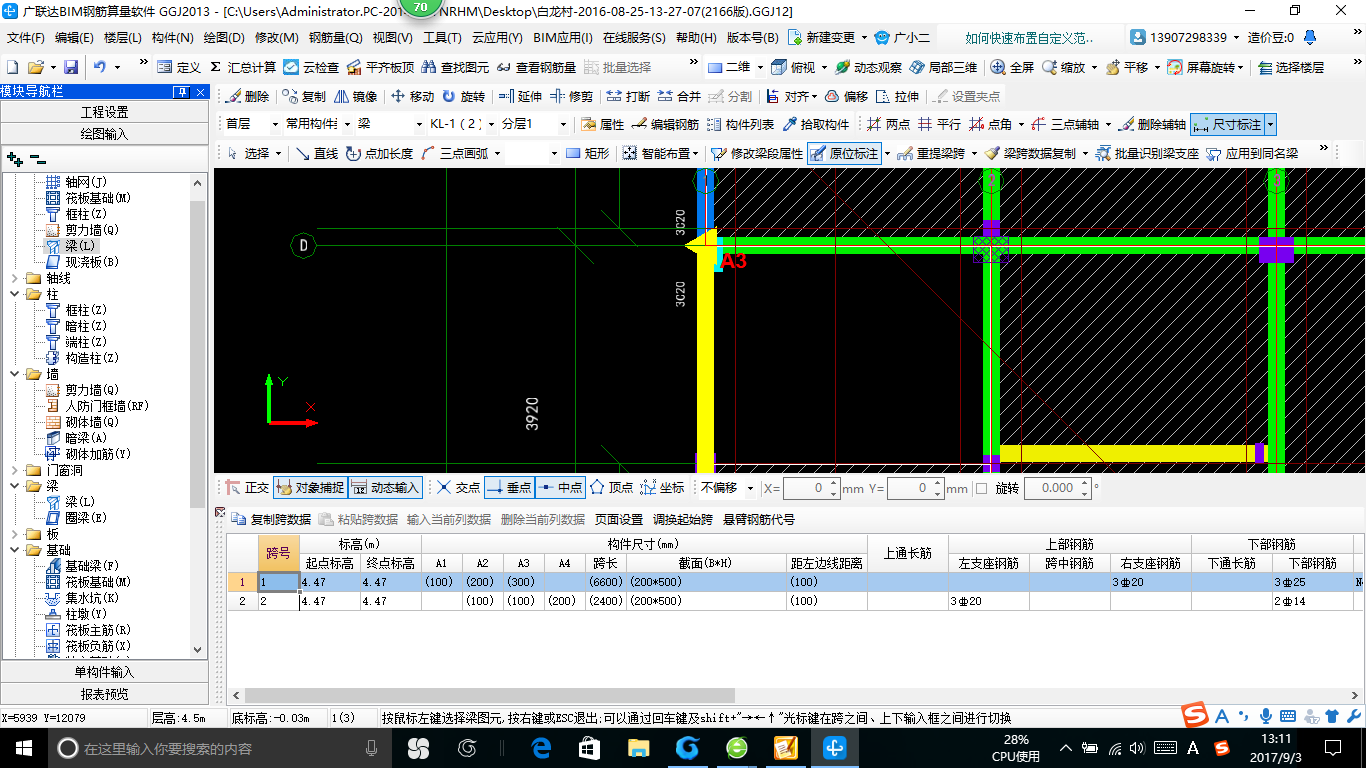Open the 在线服务(S) menu
The image size is (1366, 768).
634,38
